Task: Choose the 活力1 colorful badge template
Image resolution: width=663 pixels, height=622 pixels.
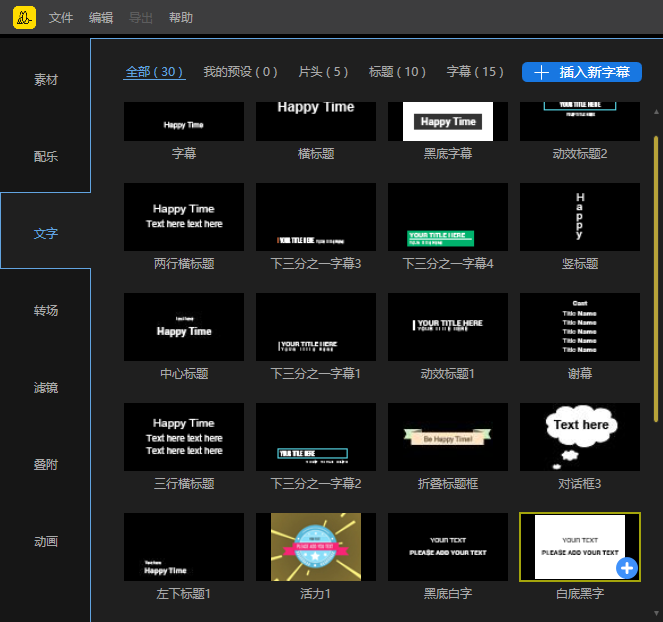Action: [316, 547]
